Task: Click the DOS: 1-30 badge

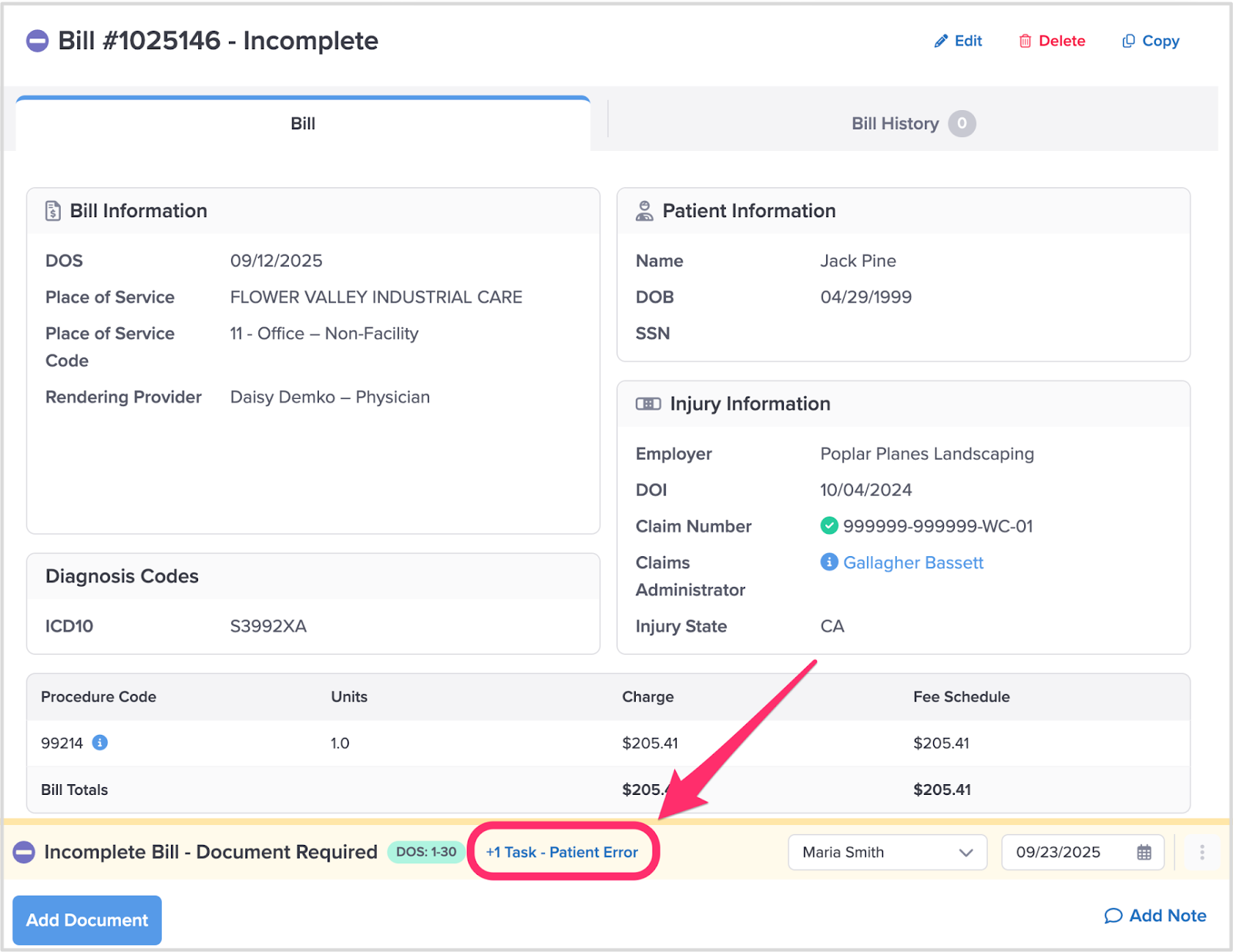Action: (426, 852)
